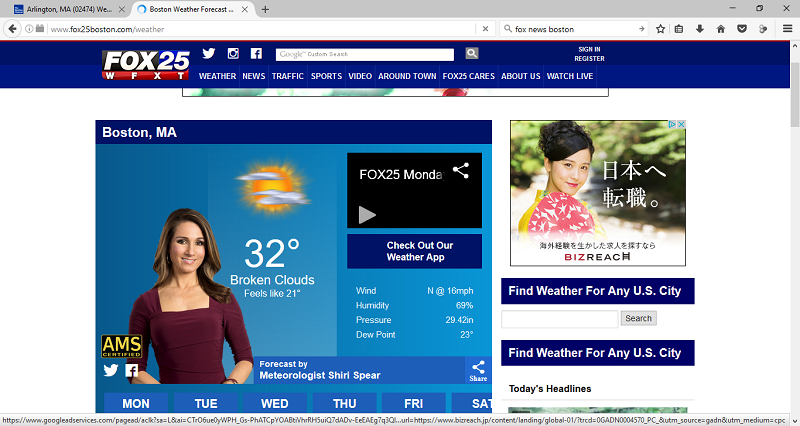Click the Pocket icon in toolbar
800x426 pixels.
(742, 29)
